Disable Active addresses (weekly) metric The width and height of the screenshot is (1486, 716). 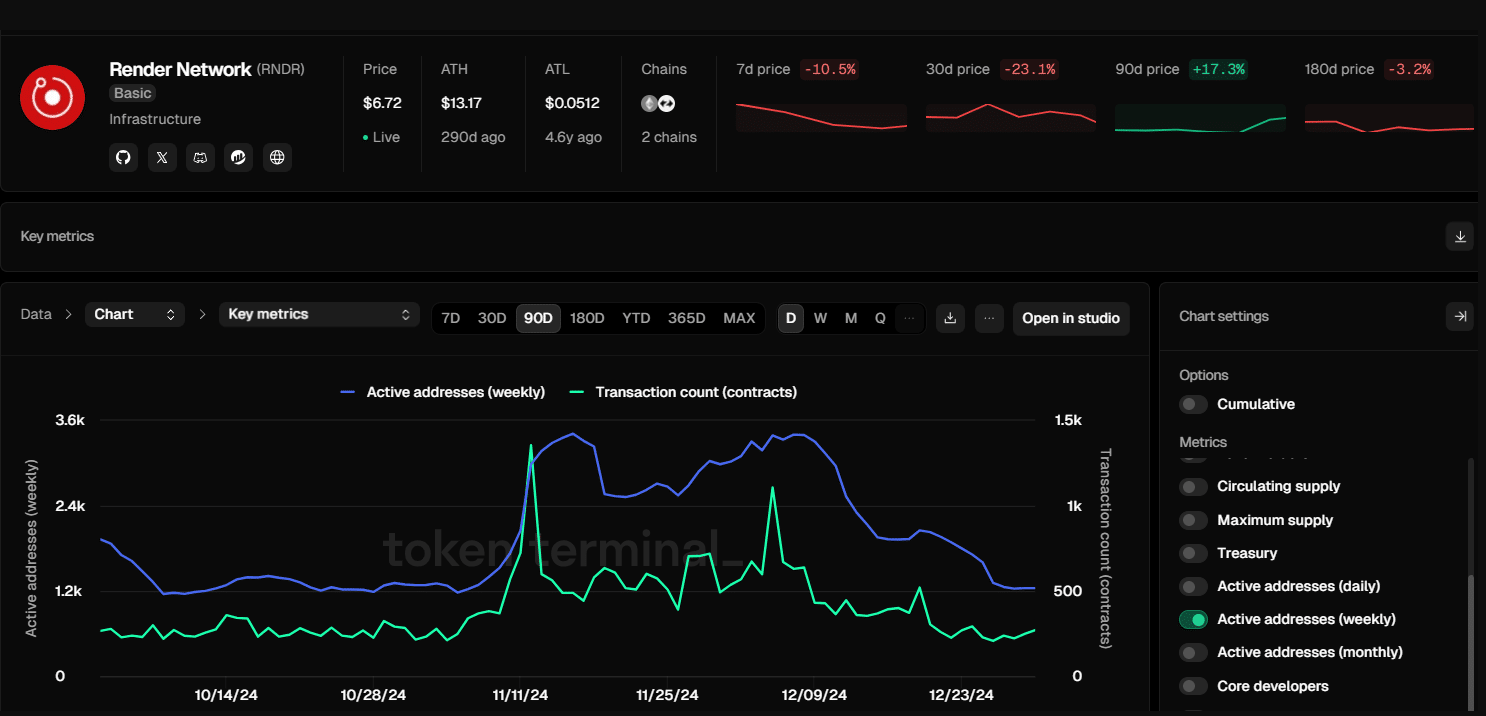[1193, 619]
